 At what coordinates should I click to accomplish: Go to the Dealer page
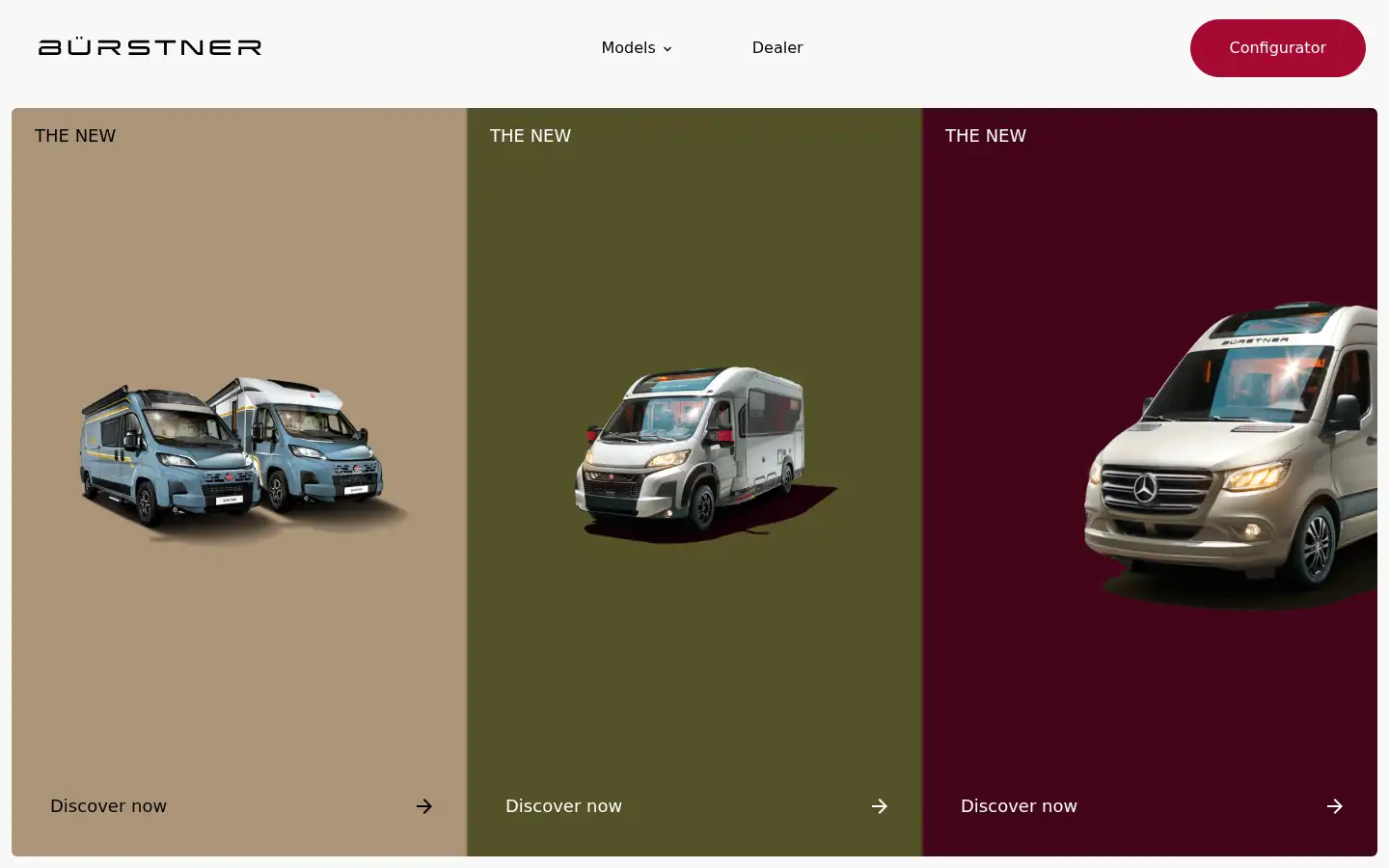pyautogui.click(x=777, y=48)
